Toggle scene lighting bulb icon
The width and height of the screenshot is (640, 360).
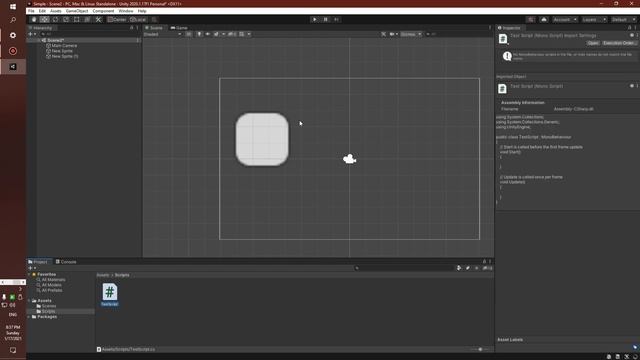pos(199,34)
